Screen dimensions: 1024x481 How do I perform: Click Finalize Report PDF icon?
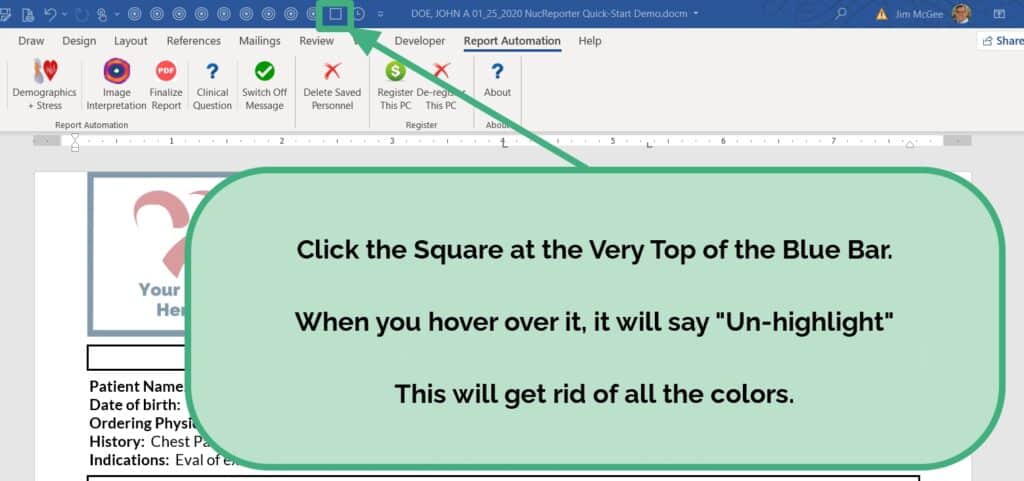(166, 83)
